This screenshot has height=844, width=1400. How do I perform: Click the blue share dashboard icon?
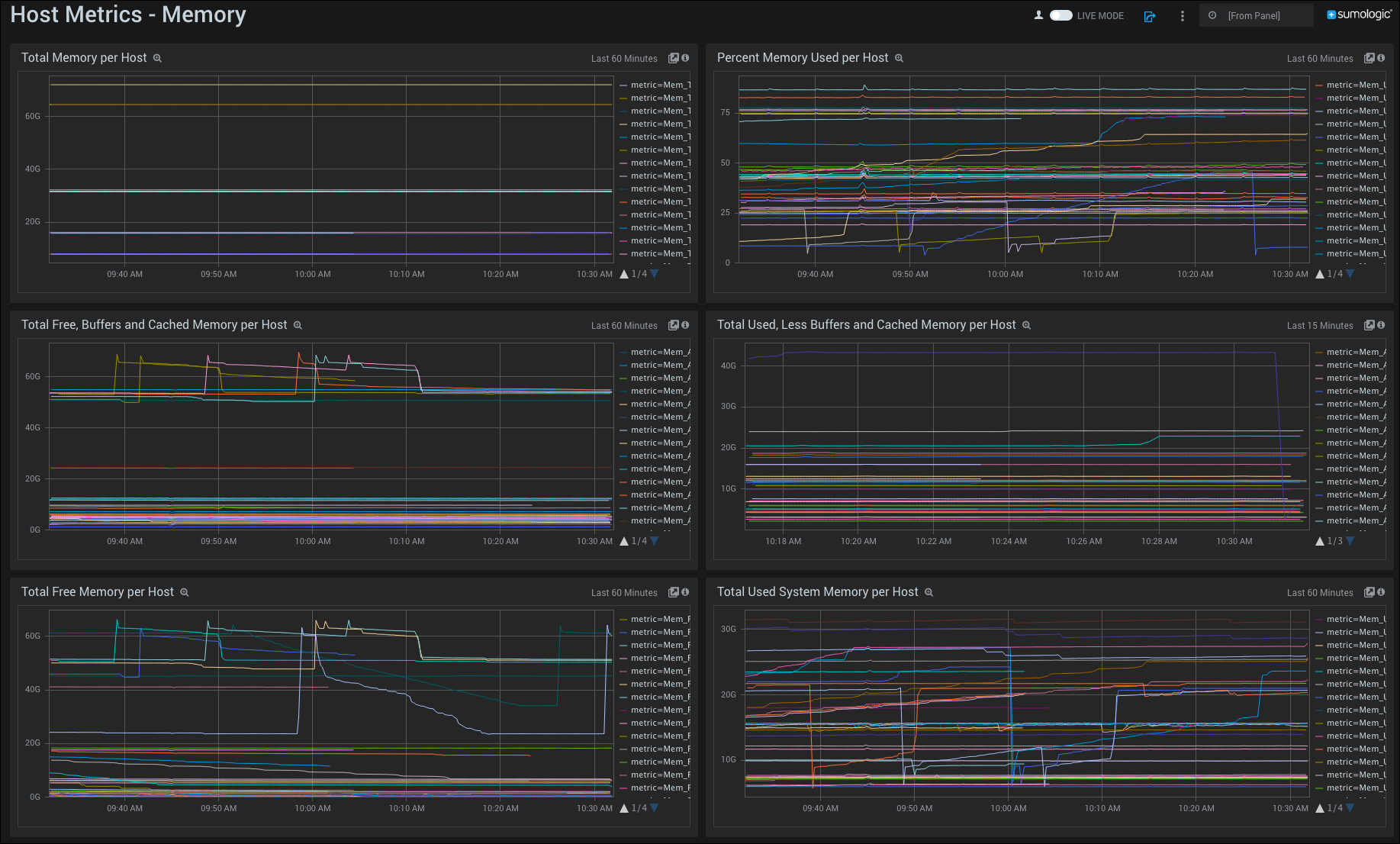(x=1150, y=16)
